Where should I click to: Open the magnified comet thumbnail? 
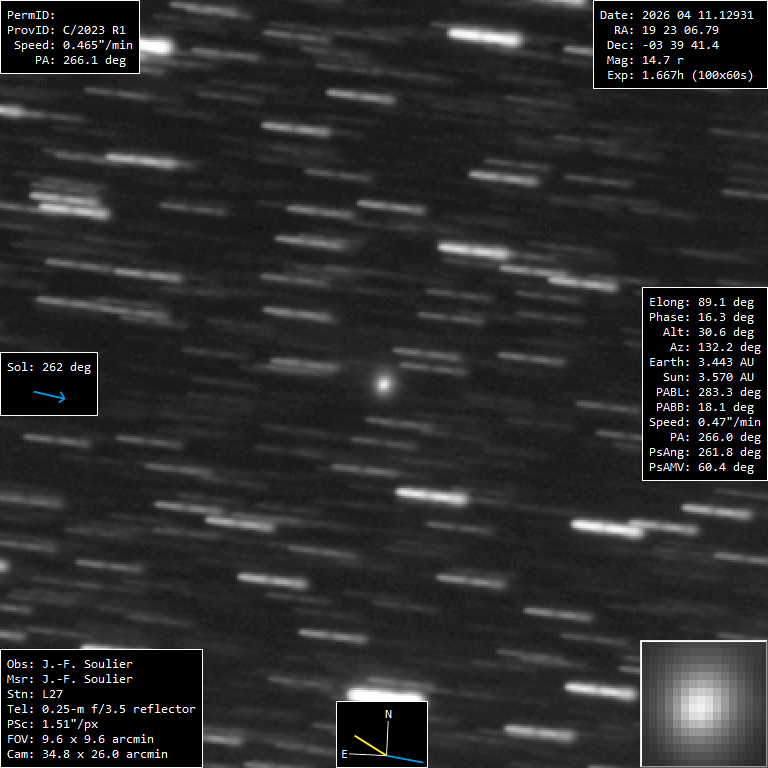coord(703,703)
